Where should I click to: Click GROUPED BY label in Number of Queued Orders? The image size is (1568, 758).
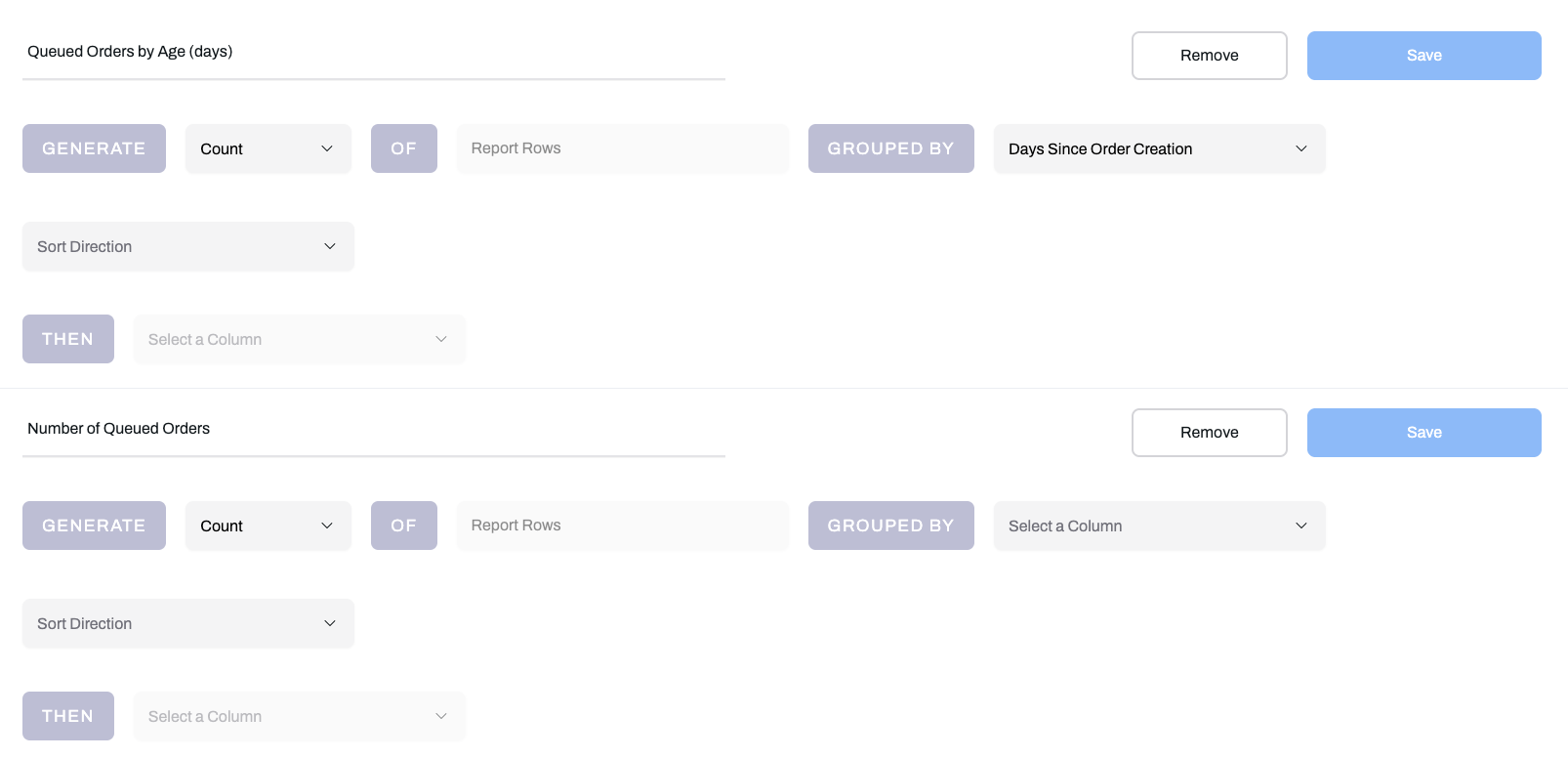click(890, 526)
